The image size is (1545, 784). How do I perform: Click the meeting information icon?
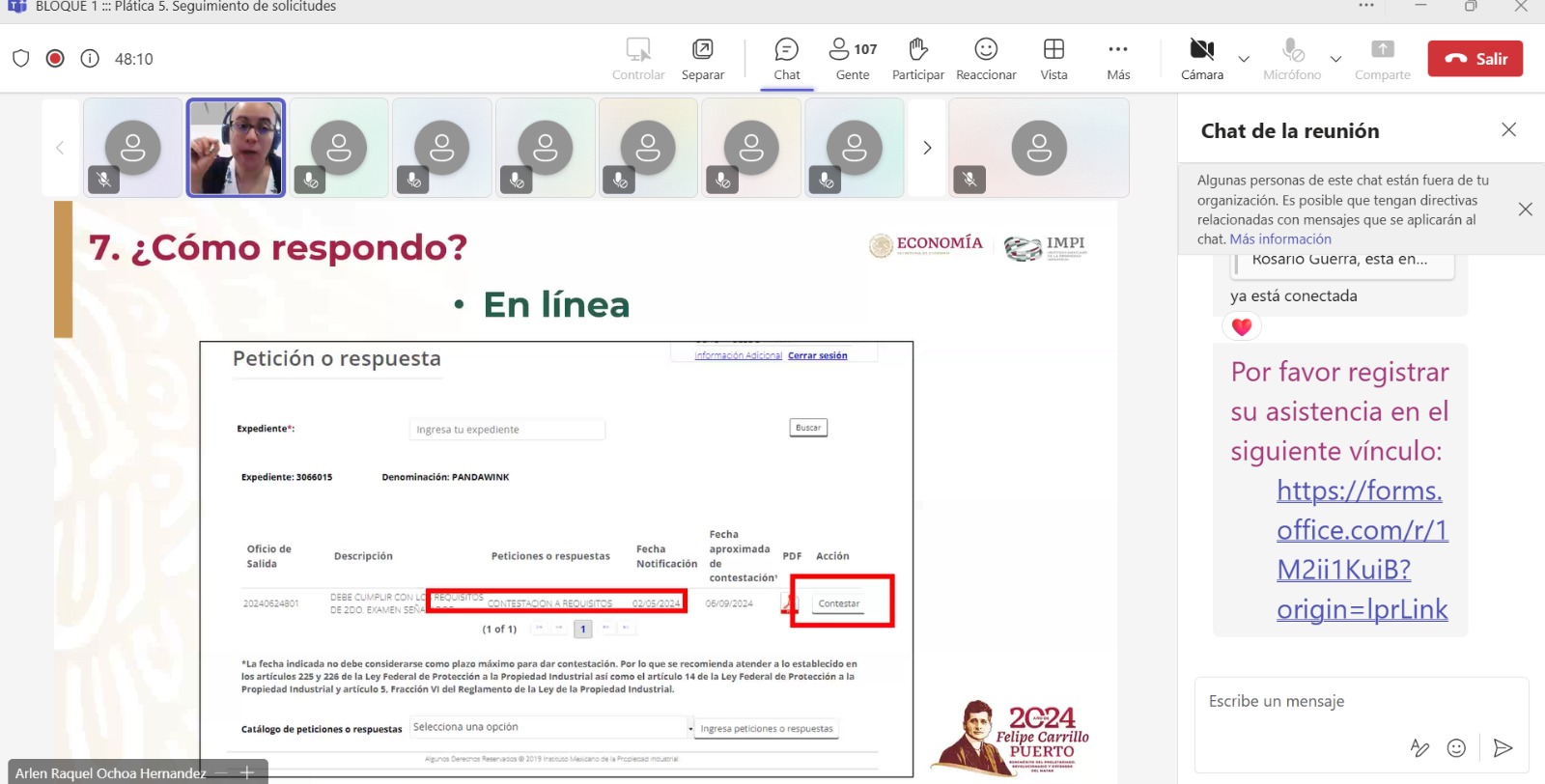coord(90,59)
